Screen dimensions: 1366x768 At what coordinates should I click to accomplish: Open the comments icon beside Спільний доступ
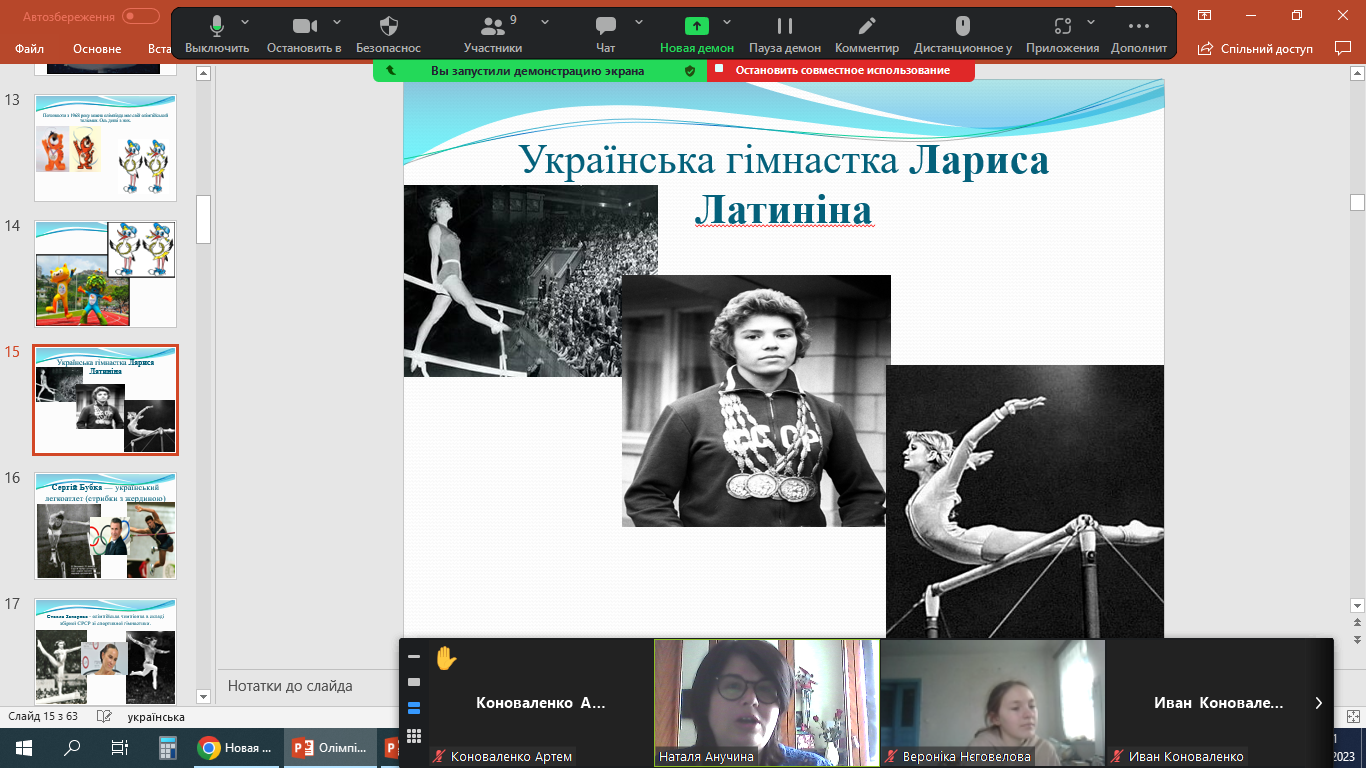[1343, 48]
